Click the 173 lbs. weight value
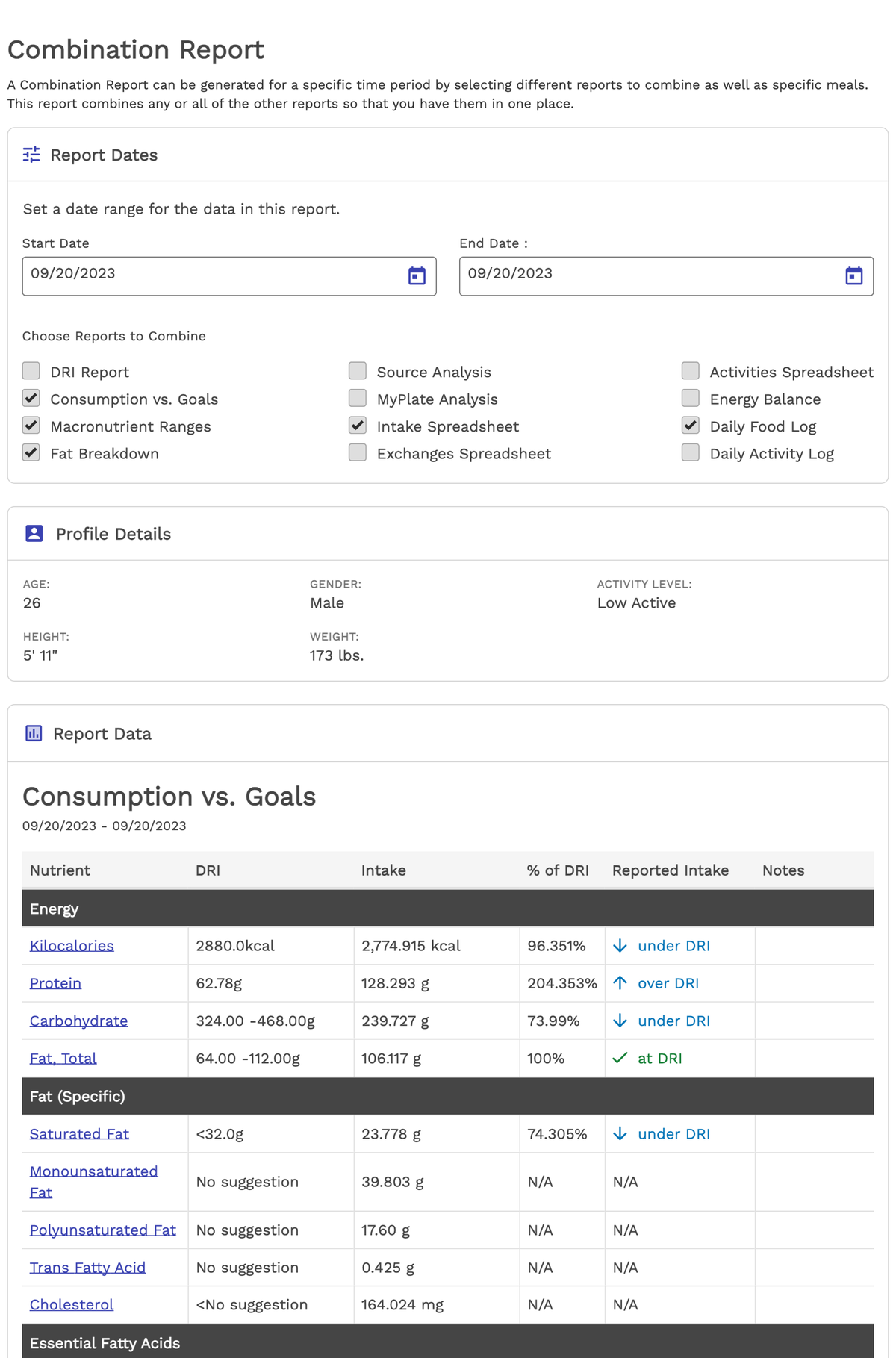896x1358 pixels. pyautogui.click(x=337, y=655)
